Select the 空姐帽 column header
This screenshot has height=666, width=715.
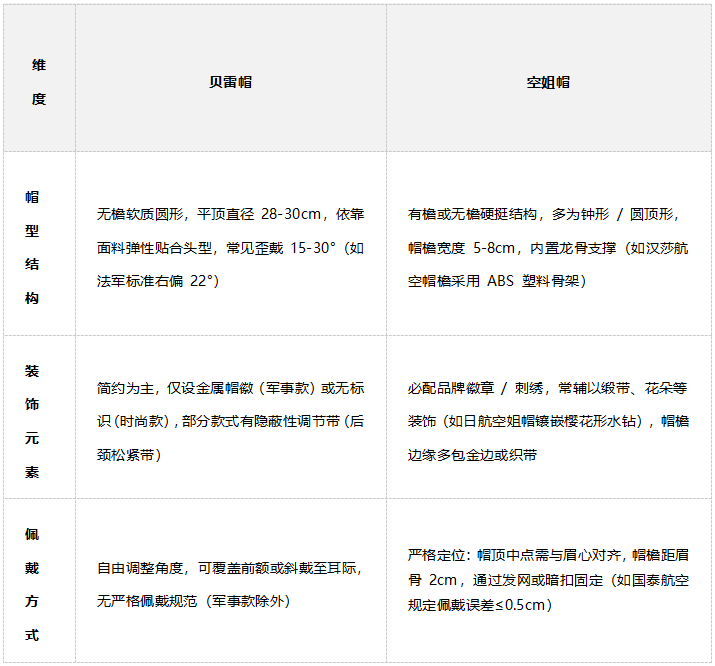pyautogui.click(x=548, y=82)
